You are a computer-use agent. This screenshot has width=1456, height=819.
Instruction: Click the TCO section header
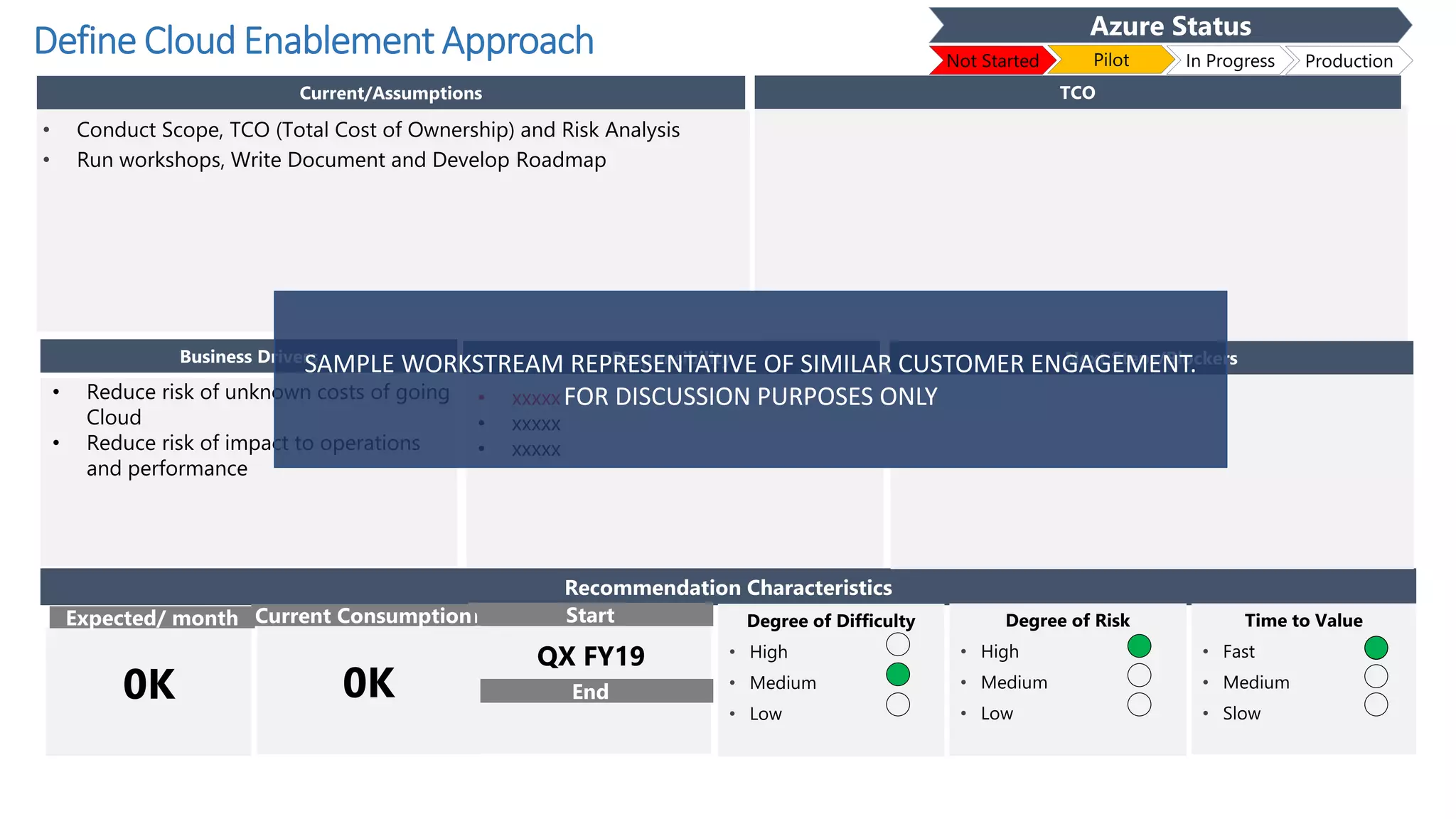[1077, 93]
